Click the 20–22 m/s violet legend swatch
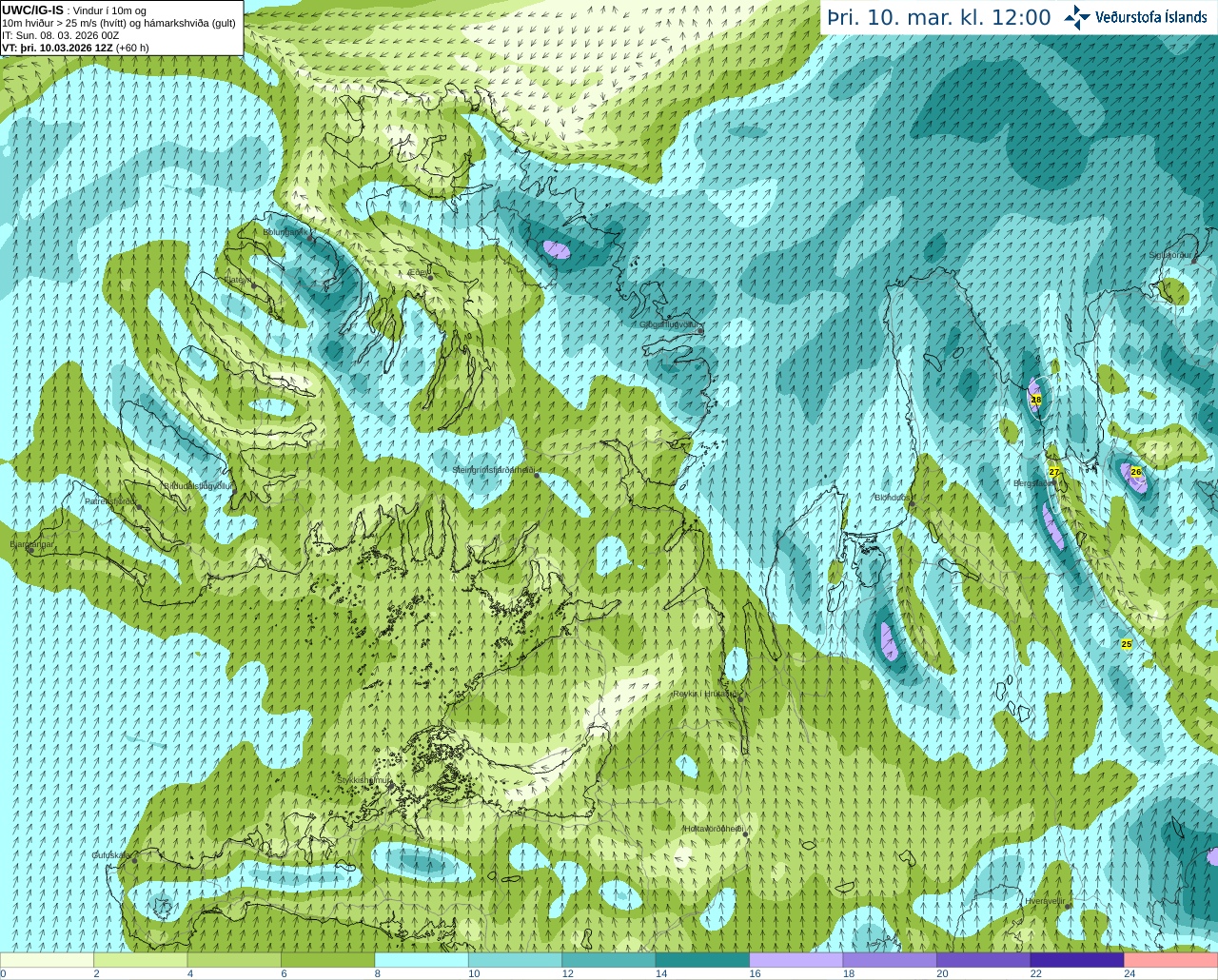1218x980 pixels. click(984, 960)
